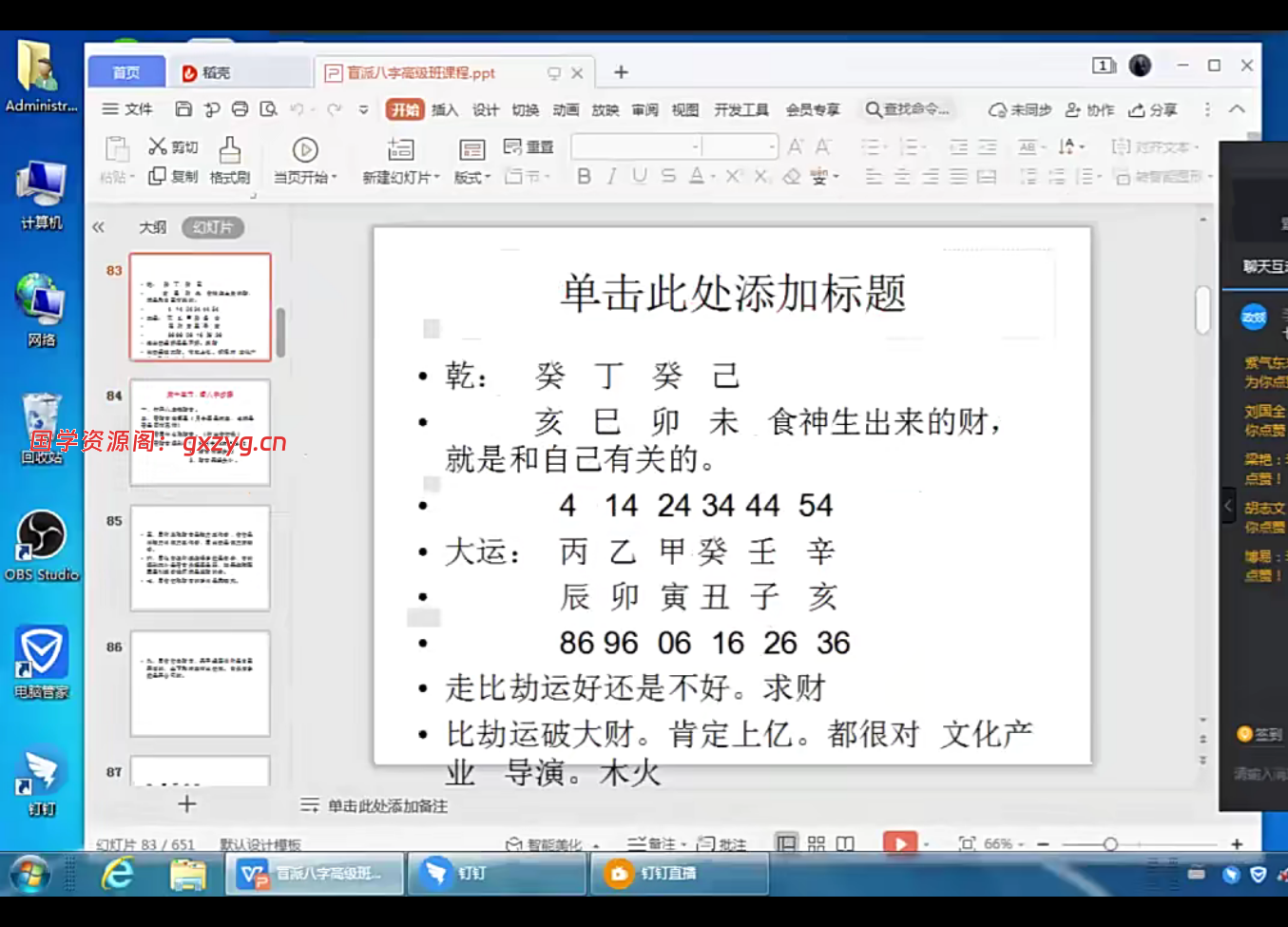The width and height of the screenshot is (1288, 927).
Task: Click the 粘贴 (Paste) clipboard icon
Action: point(117,150)
